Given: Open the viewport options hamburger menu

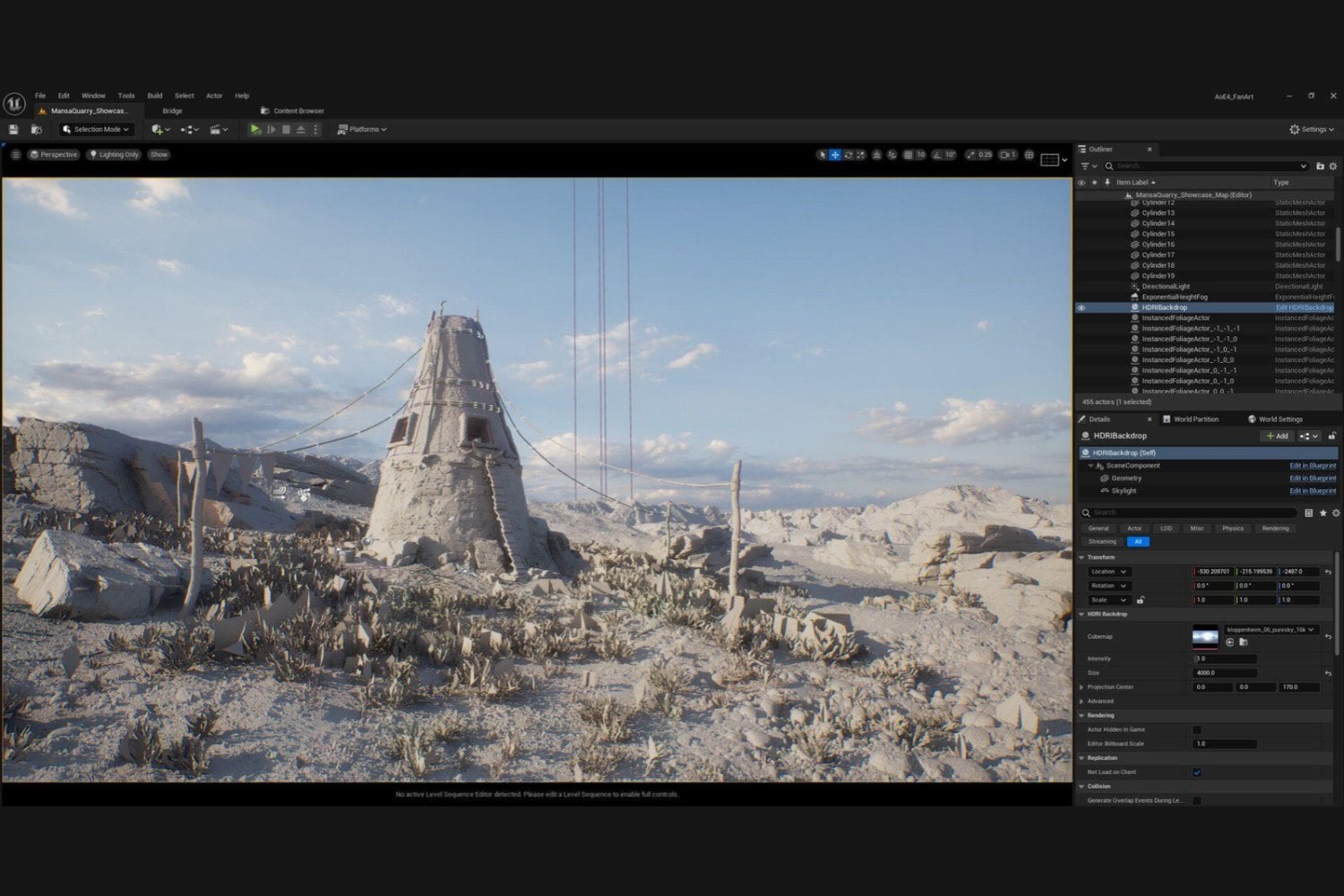Looking at the screenshot, I should [x=15, y=155].
